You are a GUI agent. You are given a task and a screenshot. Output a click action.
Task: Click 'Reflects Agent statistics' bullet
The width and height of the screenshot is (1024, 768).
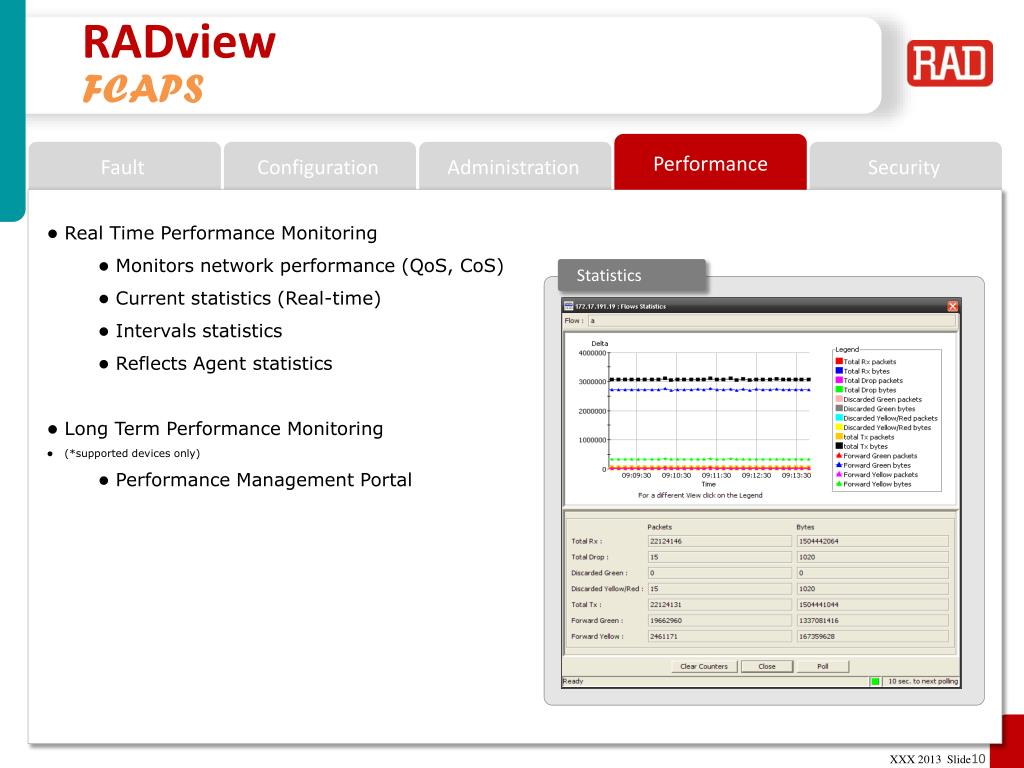coord(224,364)
